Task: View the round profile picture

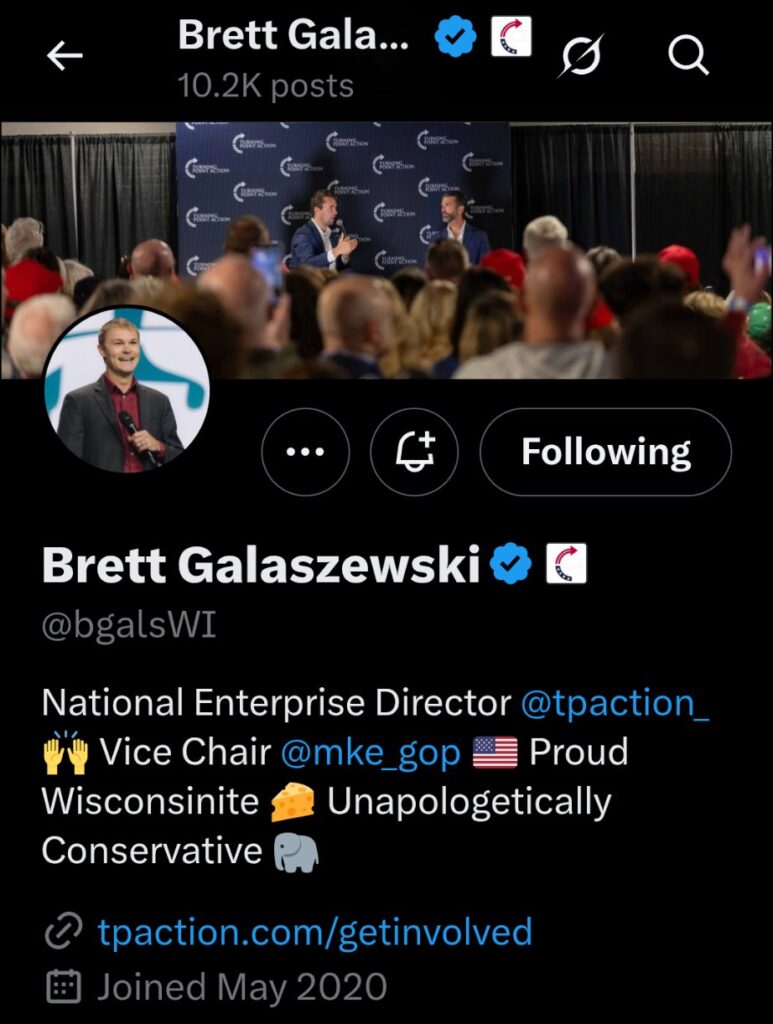Action: pyautogui.click(x=127, y=389)
